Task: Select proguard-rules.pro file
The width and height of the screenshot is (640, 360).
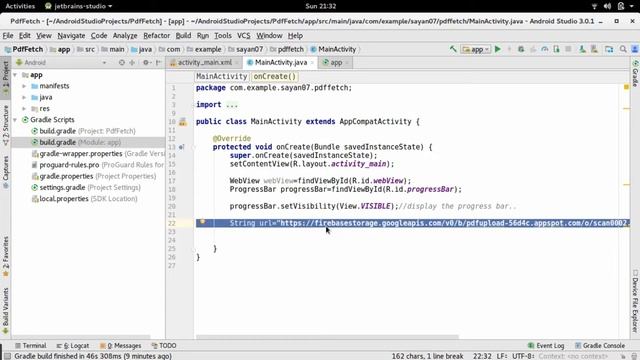Action: pyautogui.click(x=98, y=165)
